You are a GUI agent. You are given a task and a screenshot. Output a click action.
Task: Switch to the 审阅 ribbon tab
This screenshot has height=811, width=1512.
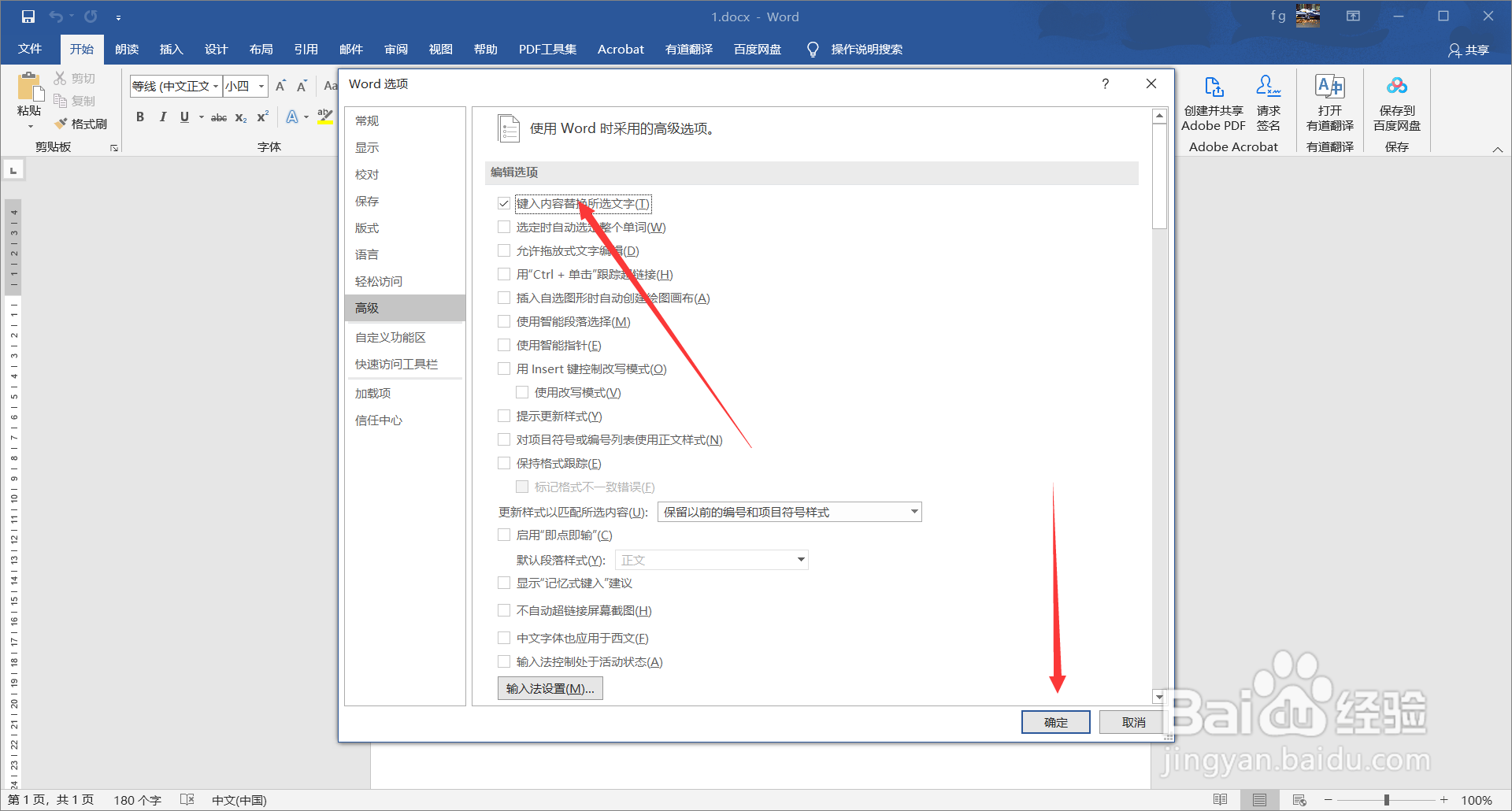pos(396,49)
